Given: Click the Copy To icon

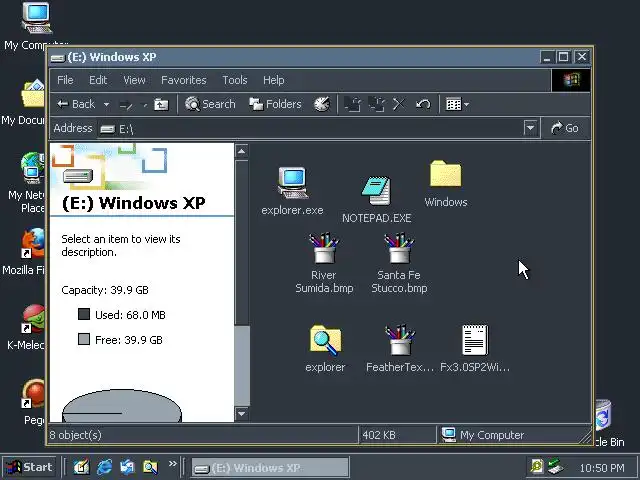Looking at the screenshot, I should tap(377, 104).
